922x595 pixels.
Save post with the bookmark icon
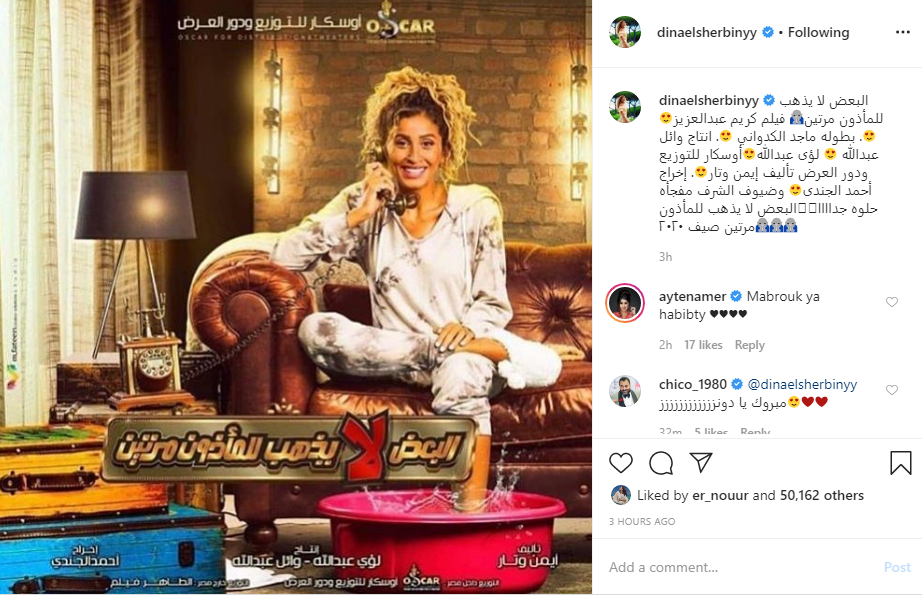[900, 463]
